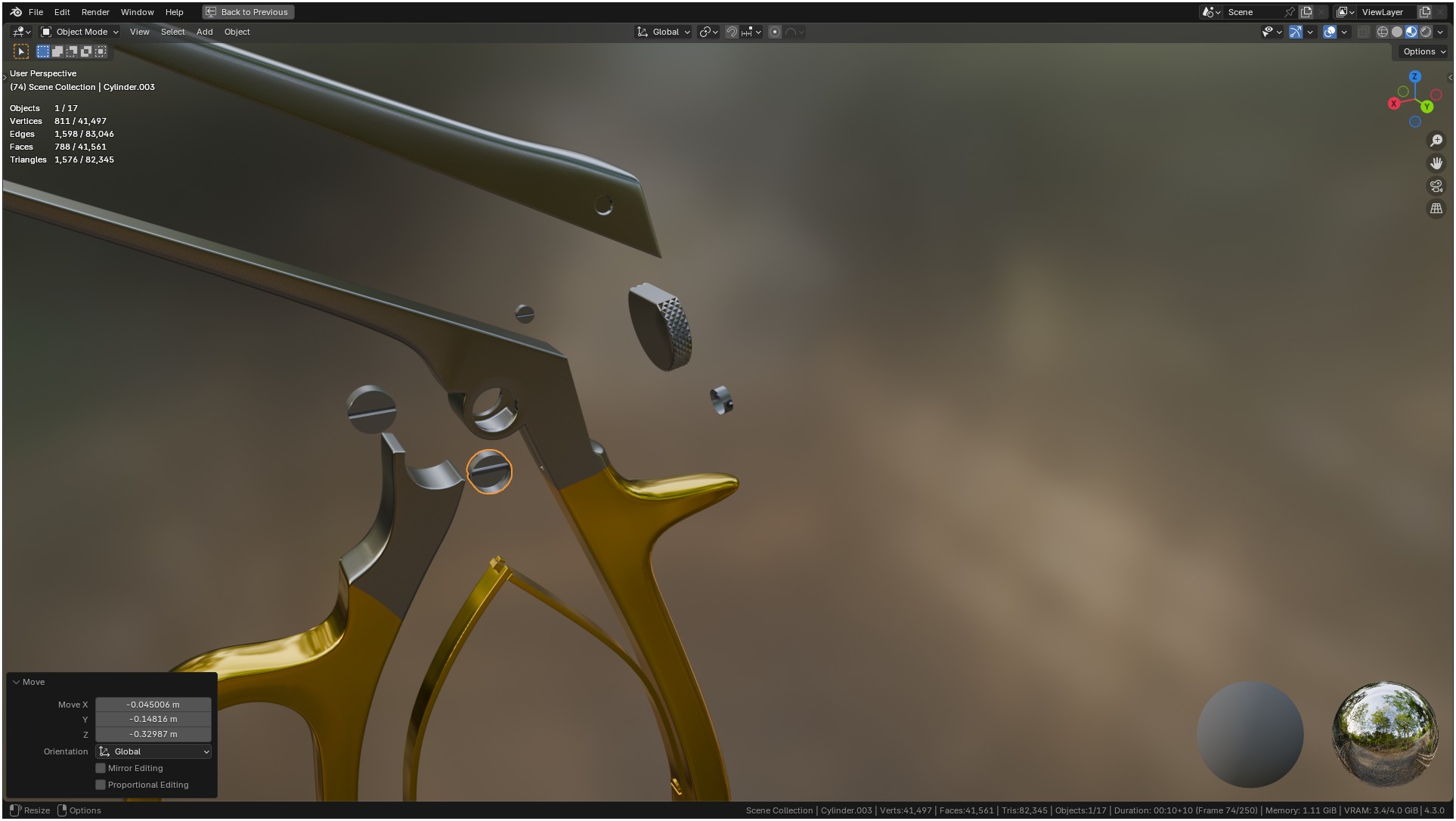Open the Render menu
This screenshot has height=821, width=1456.
tap(95, 12)
